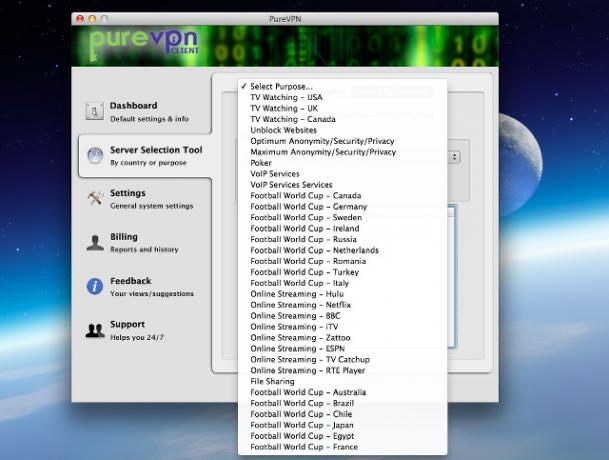Pick Football World Cup - Canada

coord(343,195)
